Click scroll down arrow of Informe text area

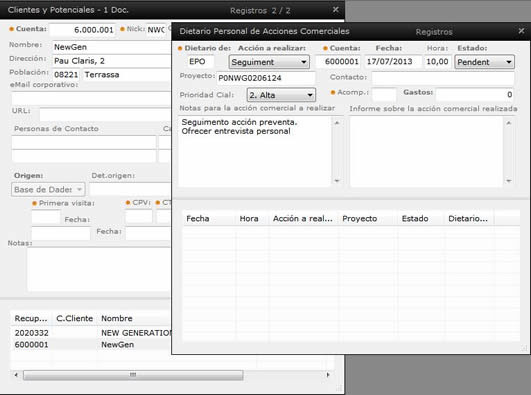509,181
